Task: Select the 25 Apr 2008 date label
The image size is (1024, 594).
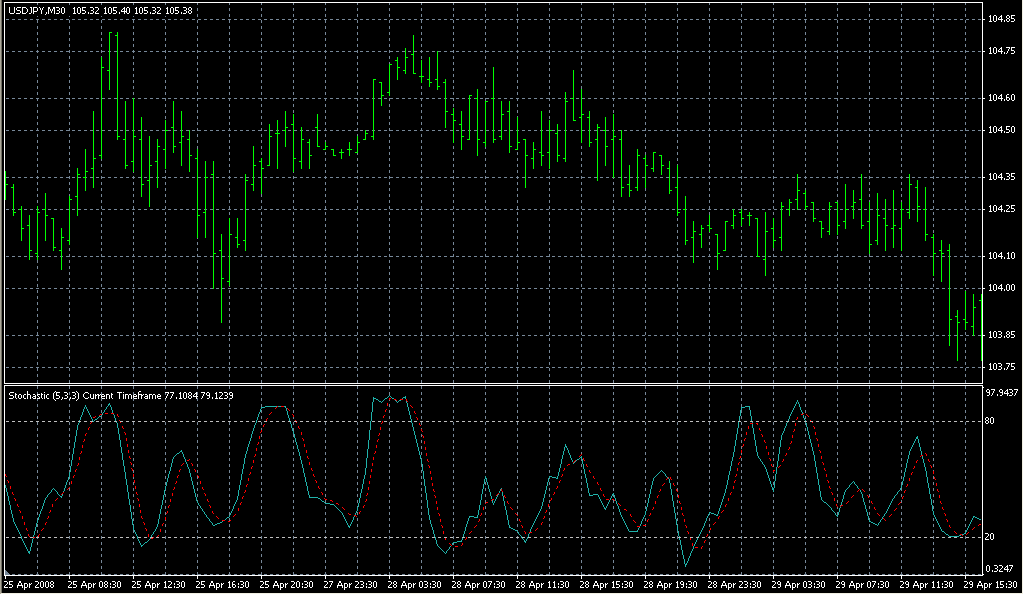Action: [30, 583]
